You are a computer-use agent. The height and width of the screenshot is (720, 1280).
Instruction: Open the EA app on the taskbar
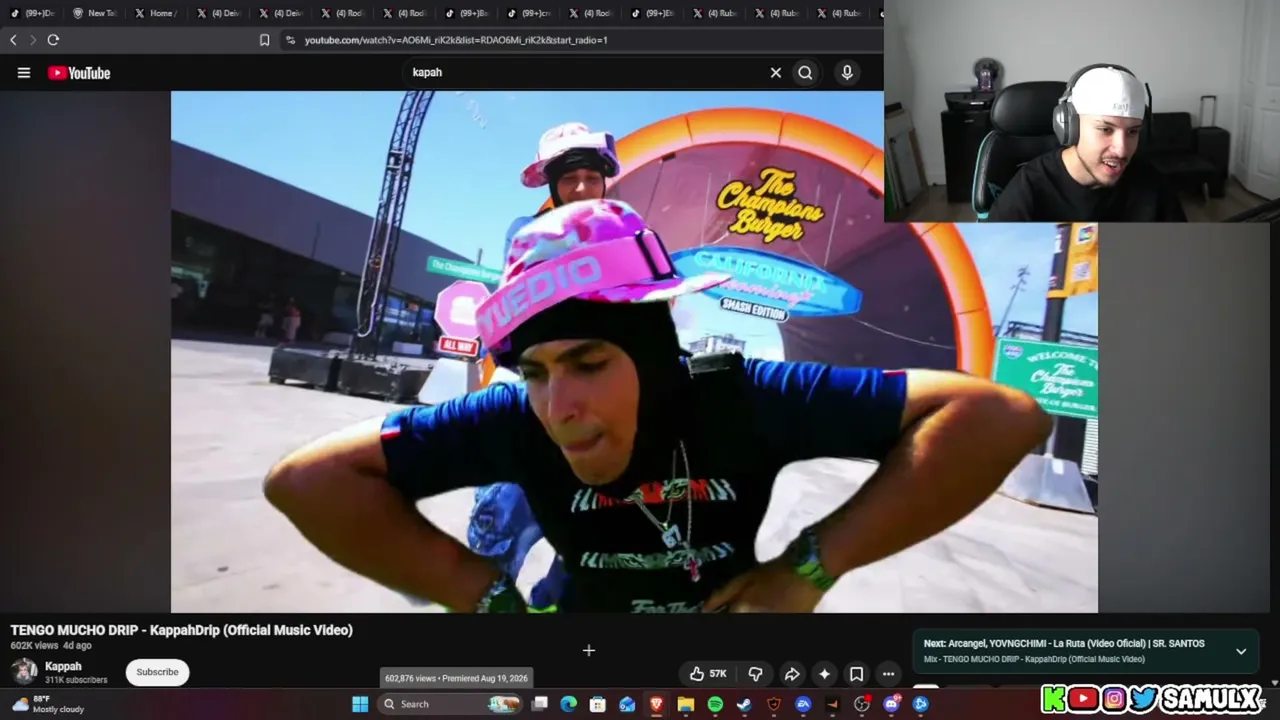(x=803, y=704)
